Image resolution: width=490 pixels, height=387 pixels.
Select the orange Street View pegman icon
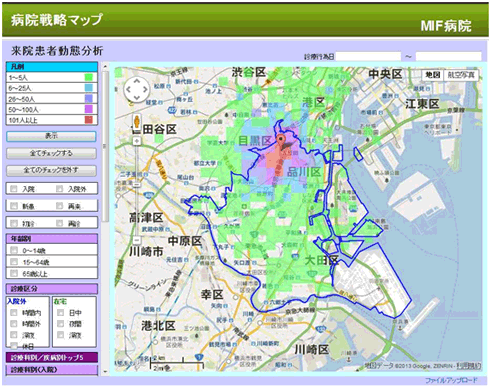136,122
